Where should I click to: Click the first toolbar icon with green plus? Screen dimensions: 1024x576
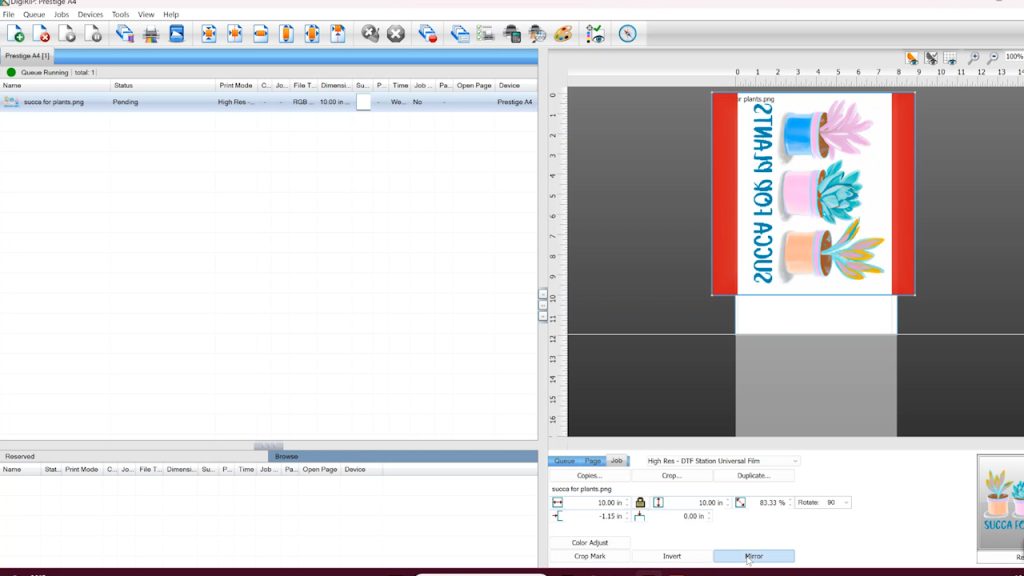pyautogui.click(x=16, y=34)
